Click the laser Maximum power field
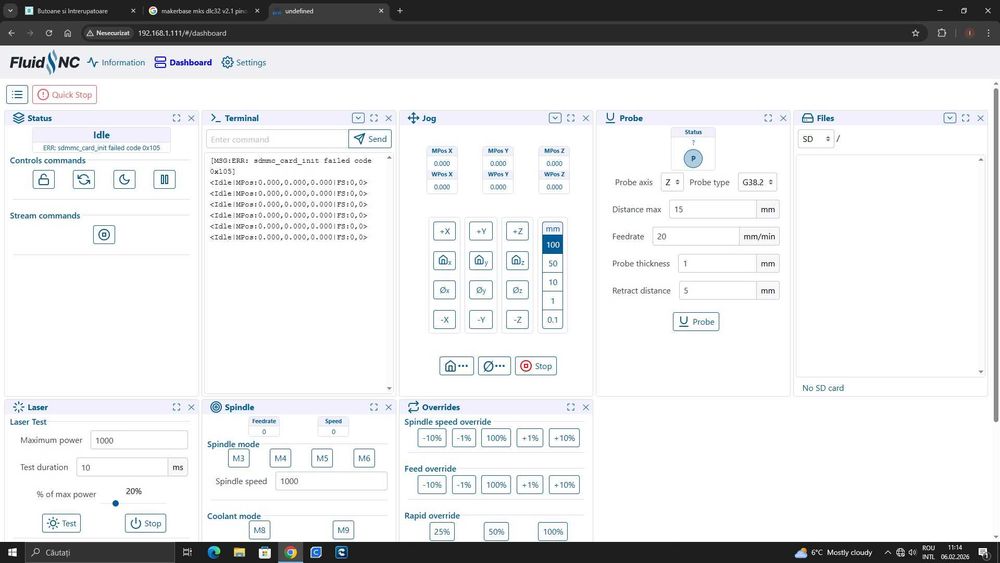The width and height of the screenshot is (1000, 563). (139, 441)
